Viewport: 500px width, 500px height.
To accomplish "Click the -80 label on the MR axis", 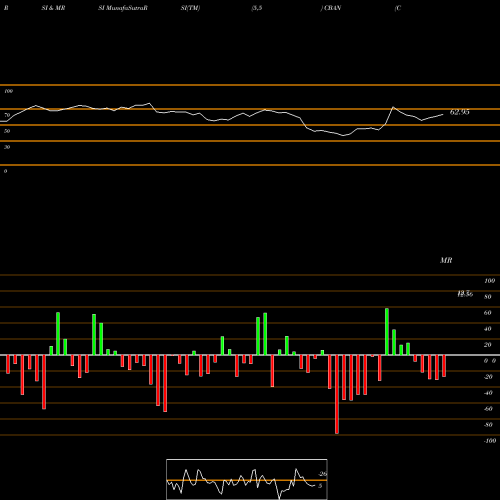I will (x=488, y=425).
